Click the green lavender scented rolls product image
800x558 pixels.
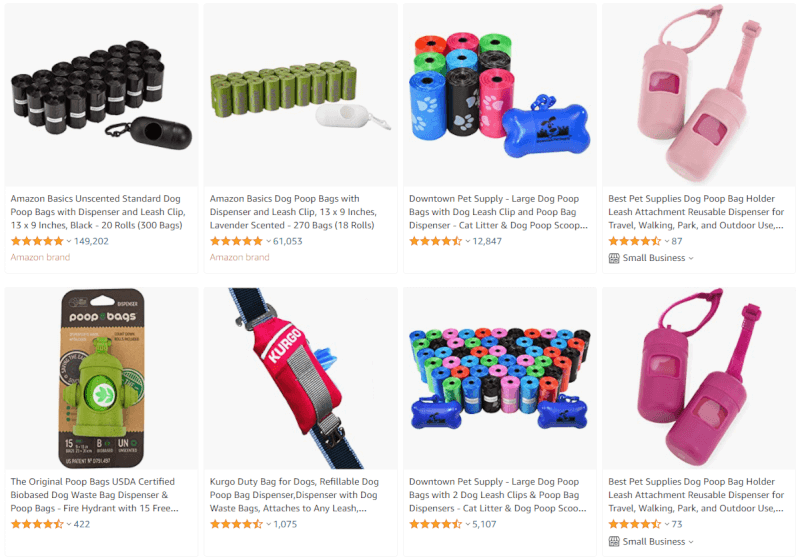click(x=300, y=96)
